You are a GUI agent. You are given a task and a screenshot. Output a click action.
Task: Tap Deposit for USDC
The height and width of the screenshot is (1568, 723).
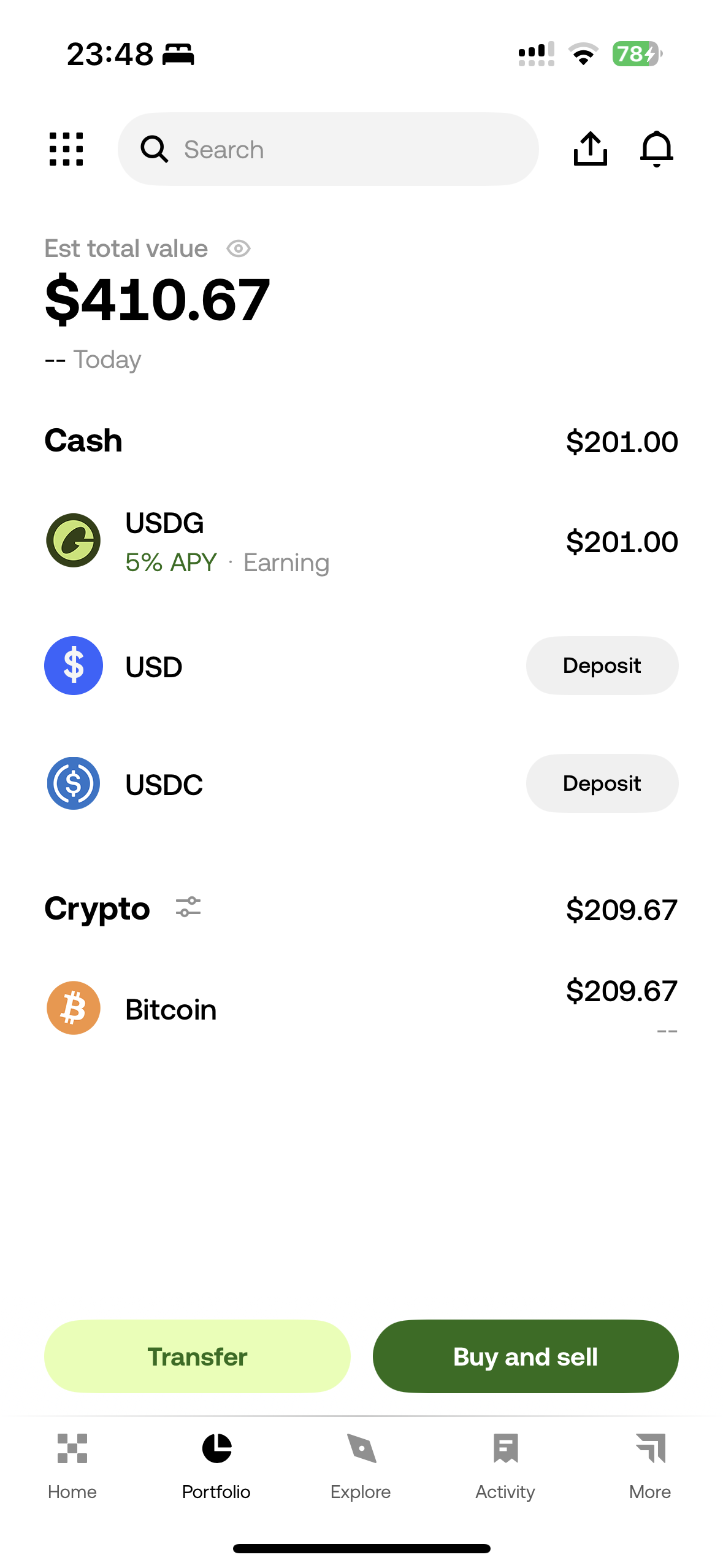click(602, 783)
